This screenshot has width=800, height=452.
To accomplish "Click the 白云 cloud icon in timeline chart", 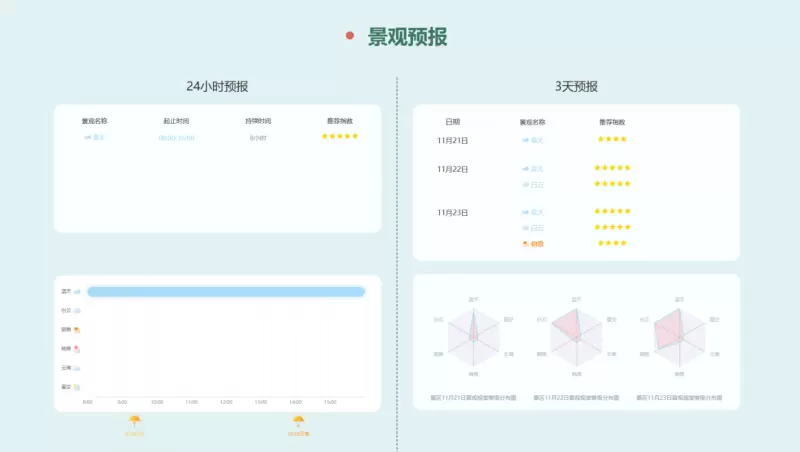I will 77,311.
